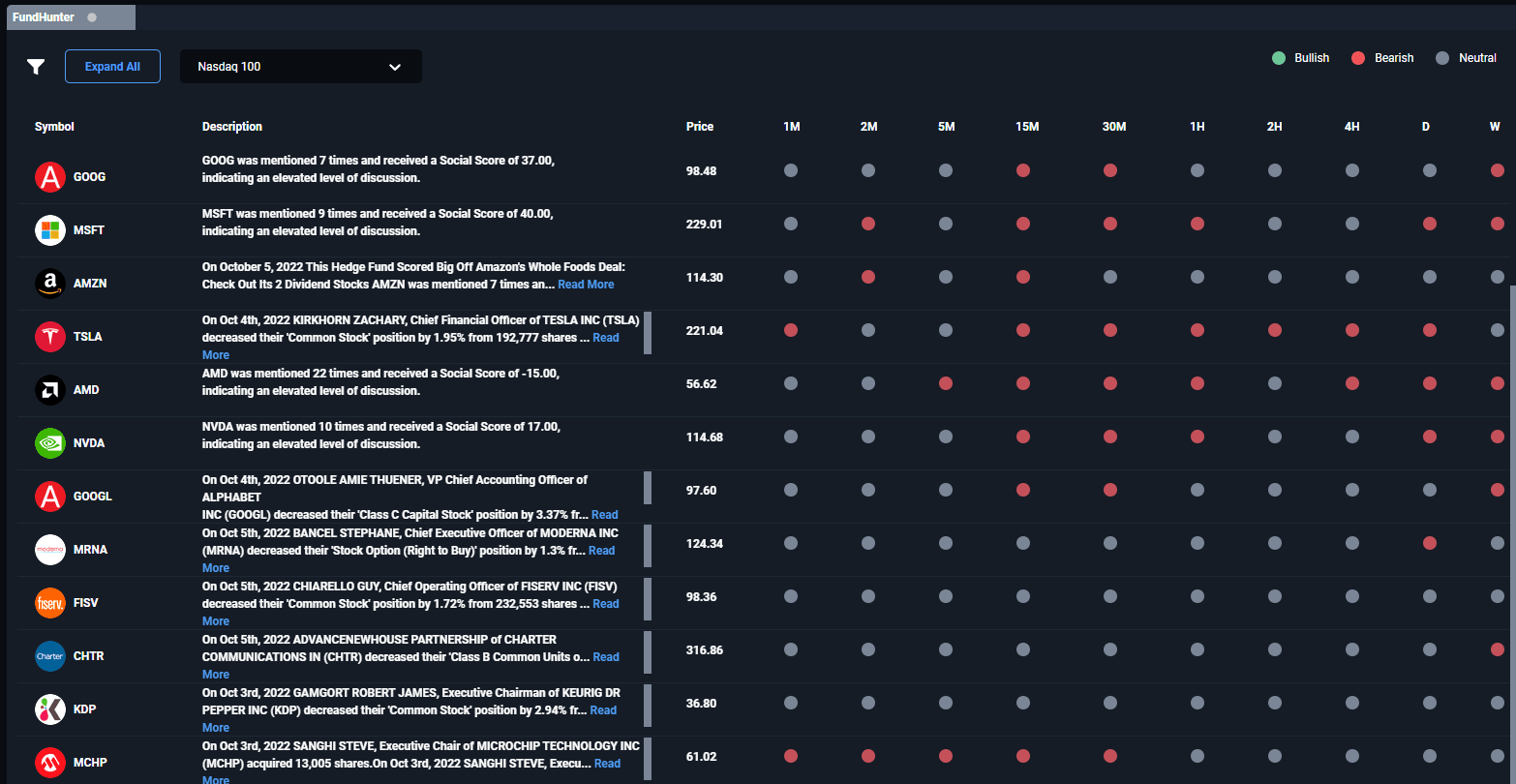Open the Nasdaq 100 index dropdown
Viewport: 1516px width, 784px height.
pos(301,67)
